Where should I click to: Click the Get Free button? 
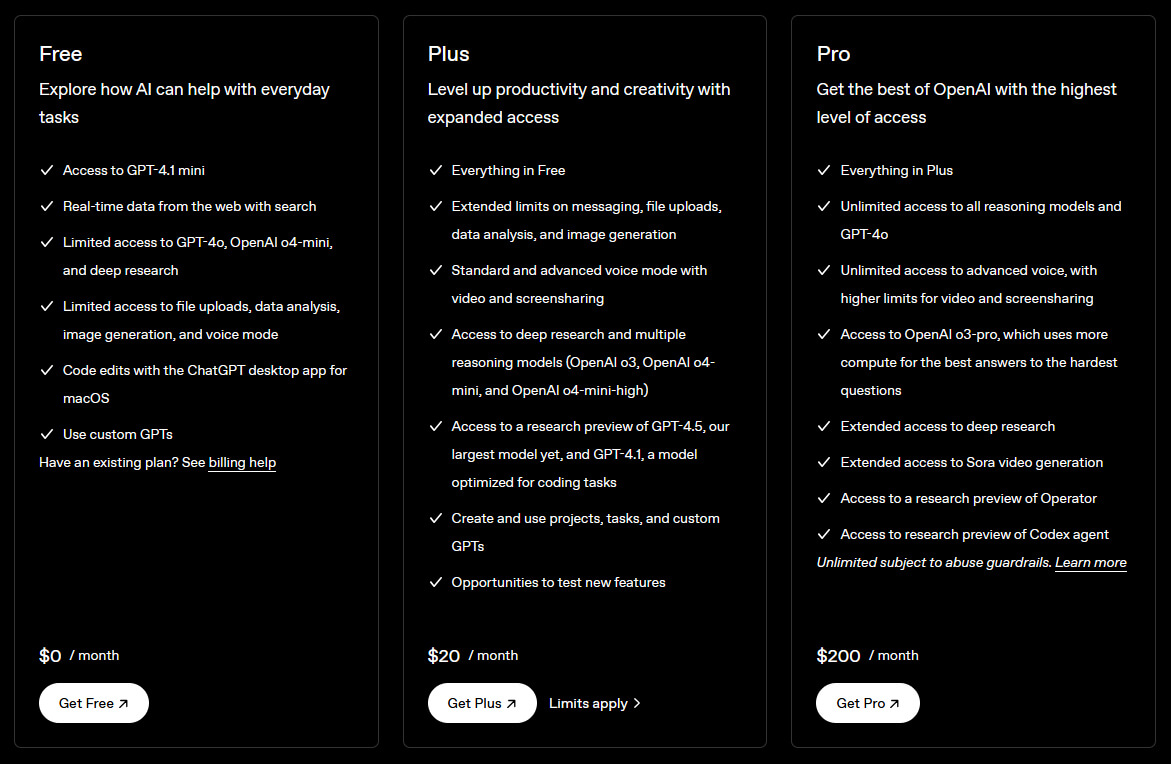94,703
